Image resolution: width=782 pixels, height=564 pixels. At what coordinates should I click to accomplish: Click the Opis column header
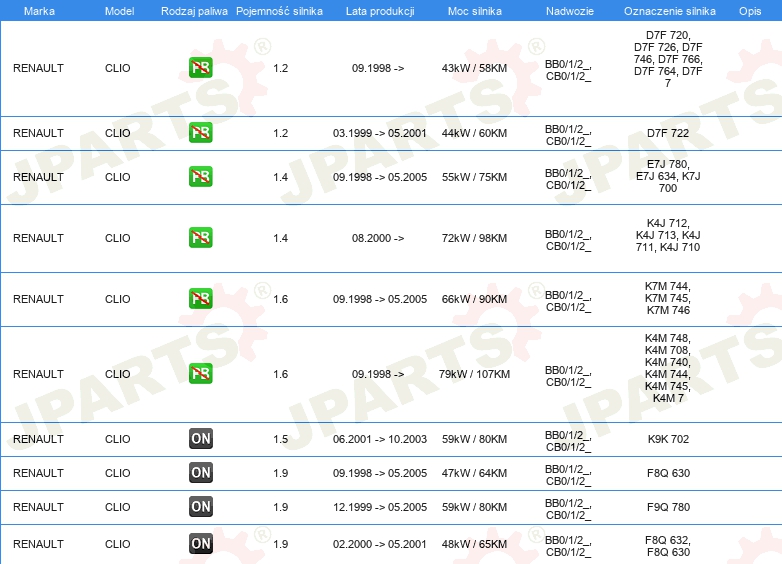[750, 11]
